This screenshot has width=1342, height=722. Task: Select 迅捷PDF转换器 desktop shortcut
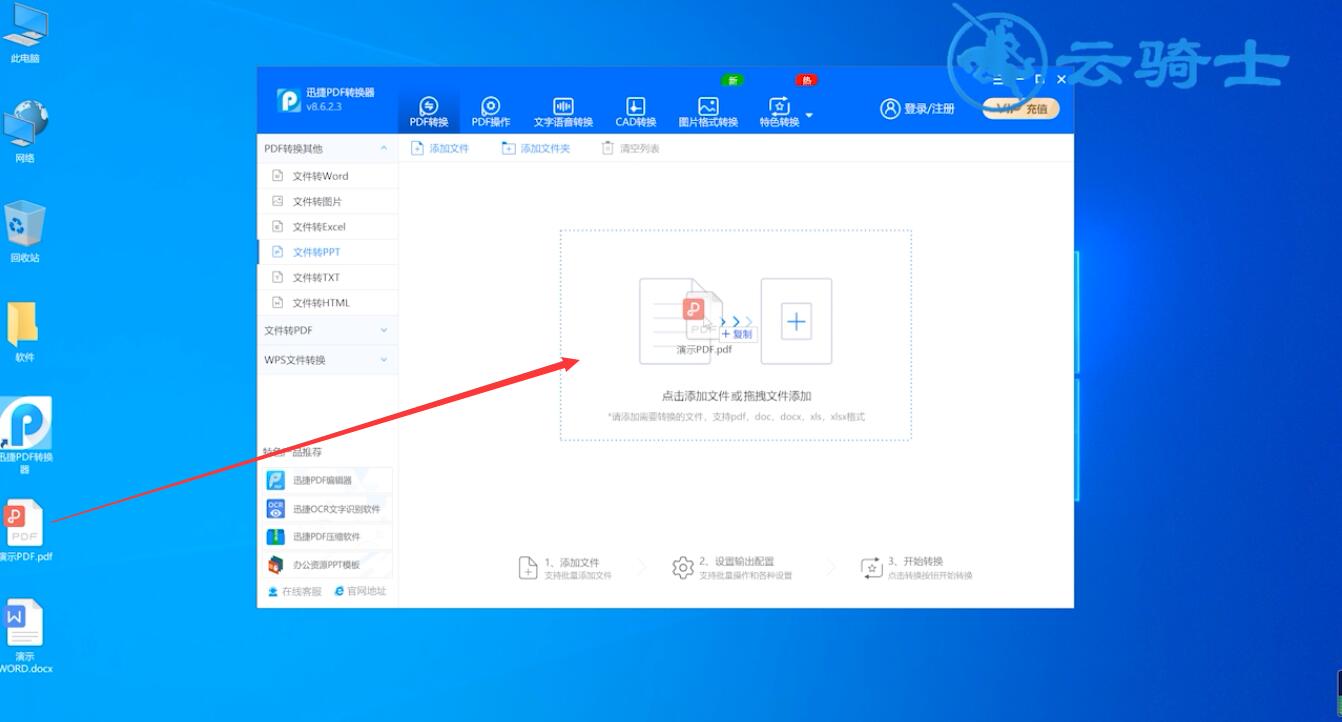coord(26,435)
